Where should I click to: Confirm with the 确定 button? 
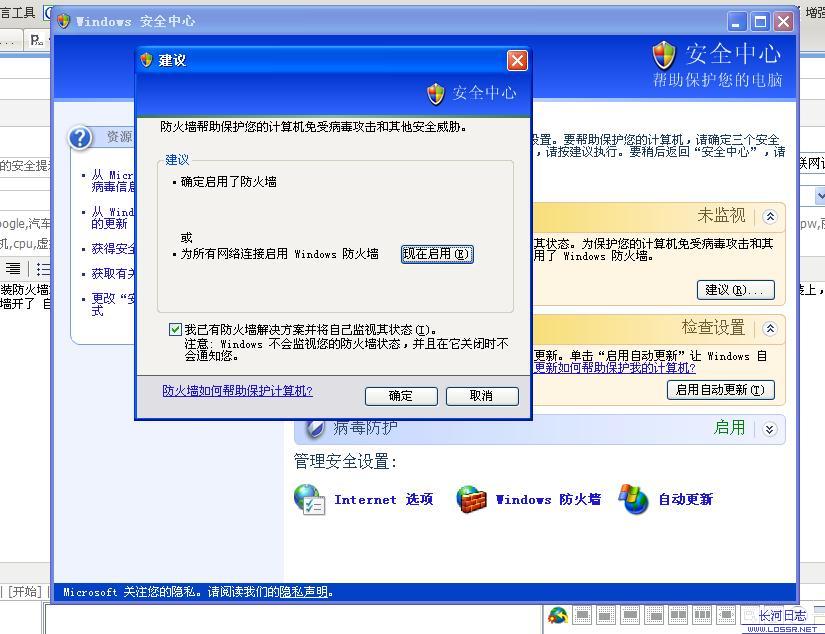pyautogui.click(x=401, y=396)
